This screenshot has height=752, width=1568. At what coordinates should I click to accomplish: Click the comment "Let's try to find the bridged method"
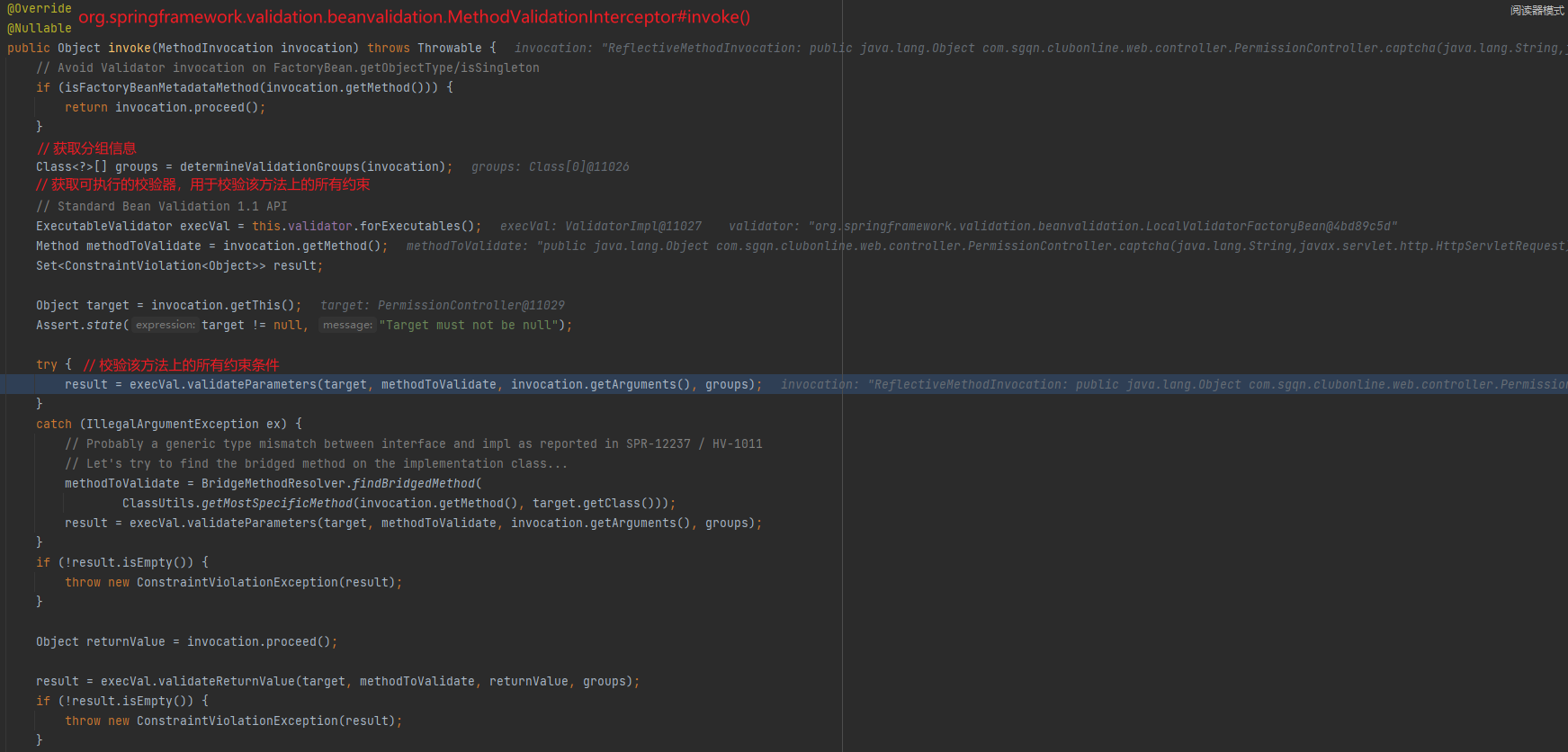317,463
